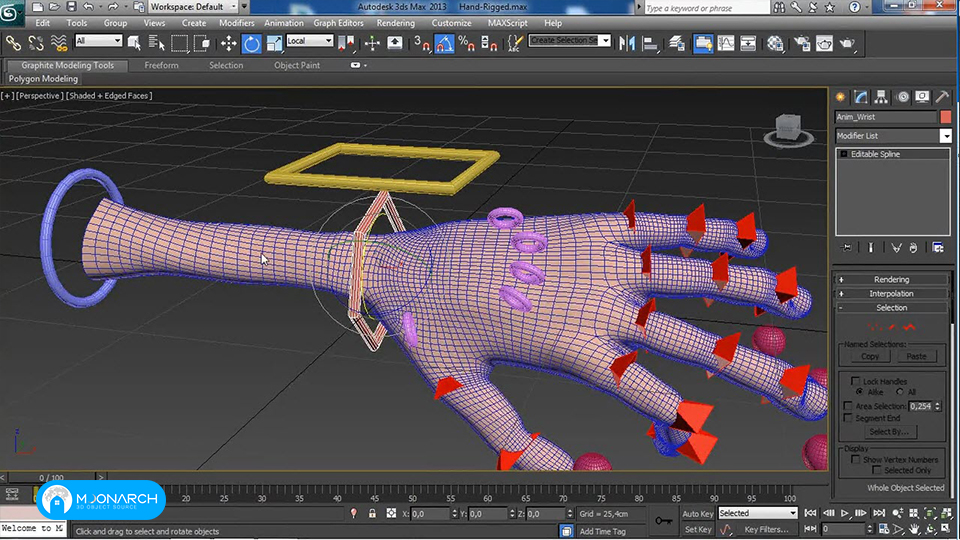Image resolution: width=960 pixels, height=540 pixels.
Task: Switch to the Utilities command panel
Action: point(942,97)
